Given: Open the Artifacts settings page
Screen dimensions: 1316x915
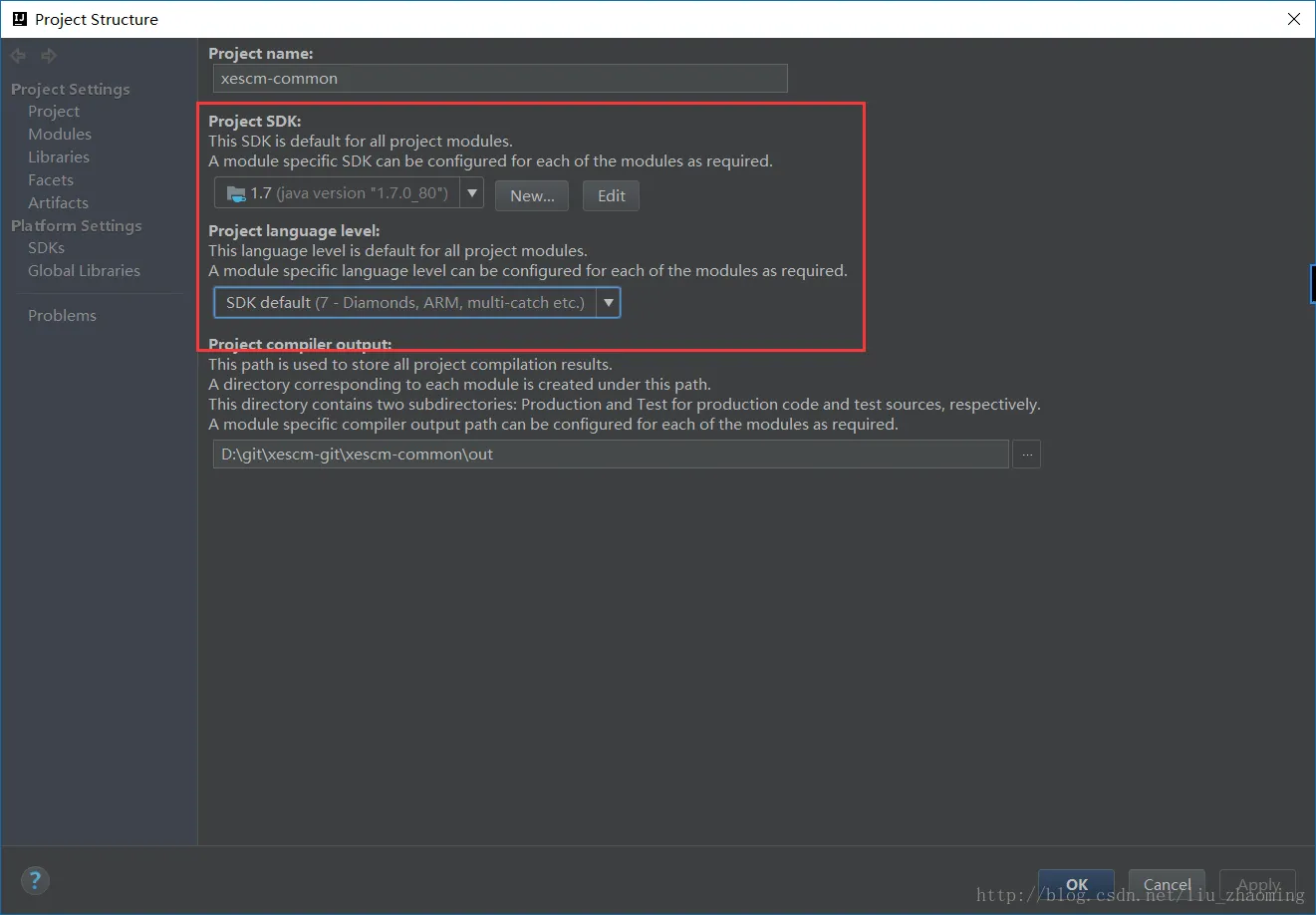Looking at the screenshot, I should (x=58, y=203).
